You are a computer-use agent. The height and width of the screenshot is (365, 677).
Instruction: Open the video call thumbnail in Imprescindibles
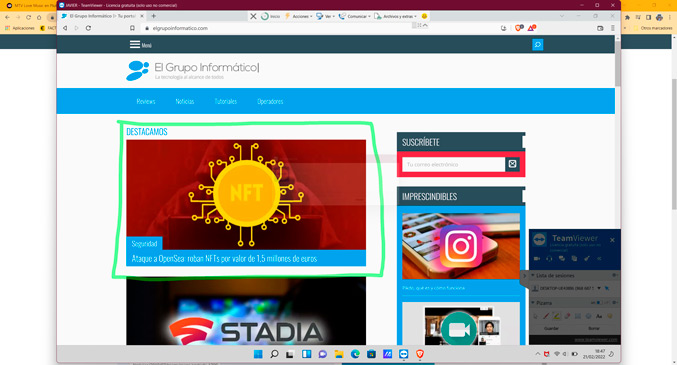[x=461, y=325]
